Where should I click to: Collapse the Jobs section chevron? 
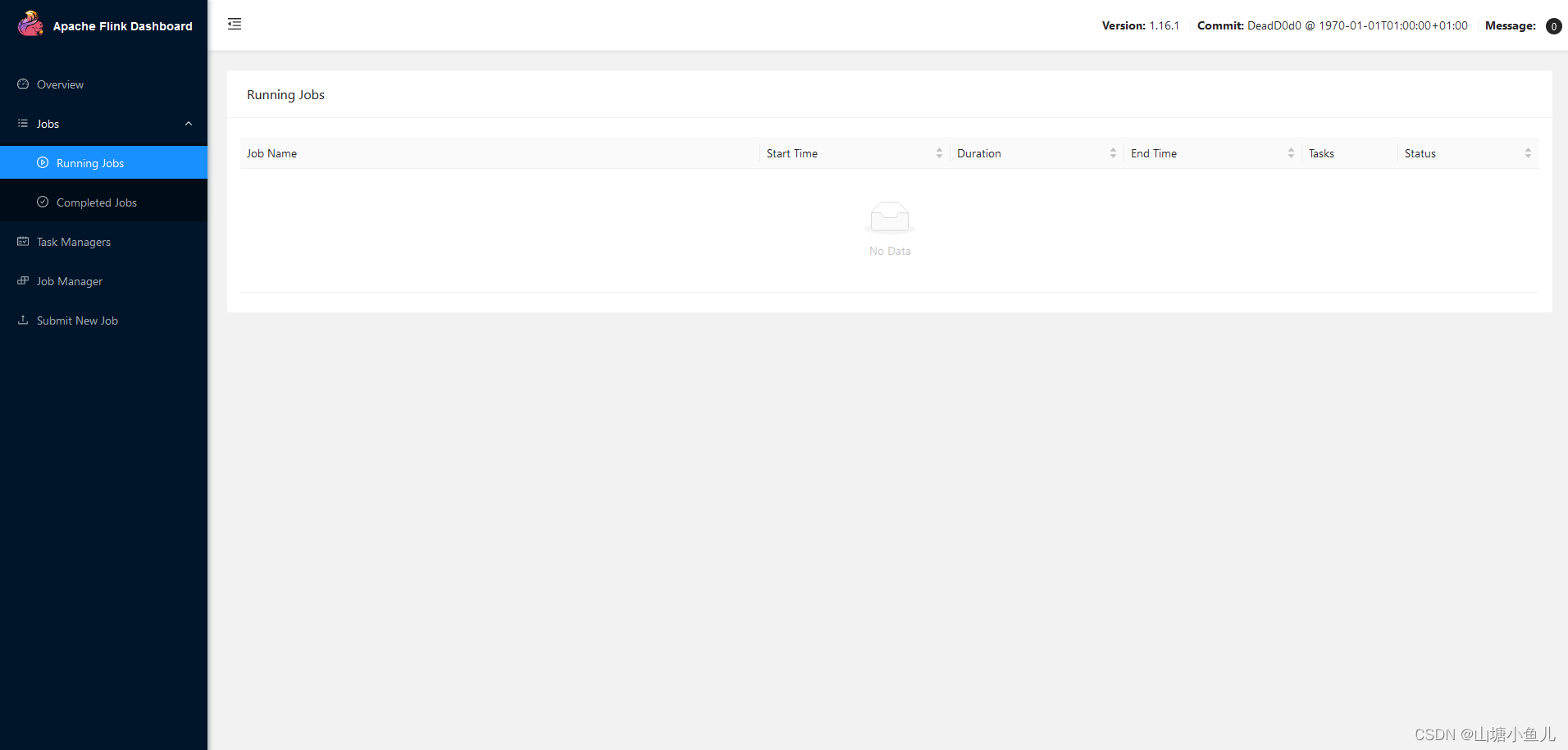[x=188, y=124]
